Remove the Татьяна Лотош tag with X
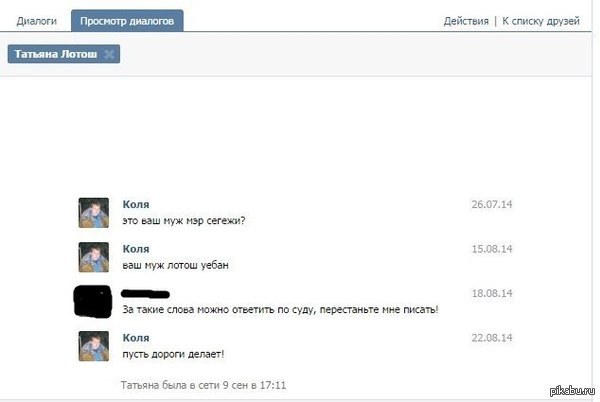 tap(109, 54)
